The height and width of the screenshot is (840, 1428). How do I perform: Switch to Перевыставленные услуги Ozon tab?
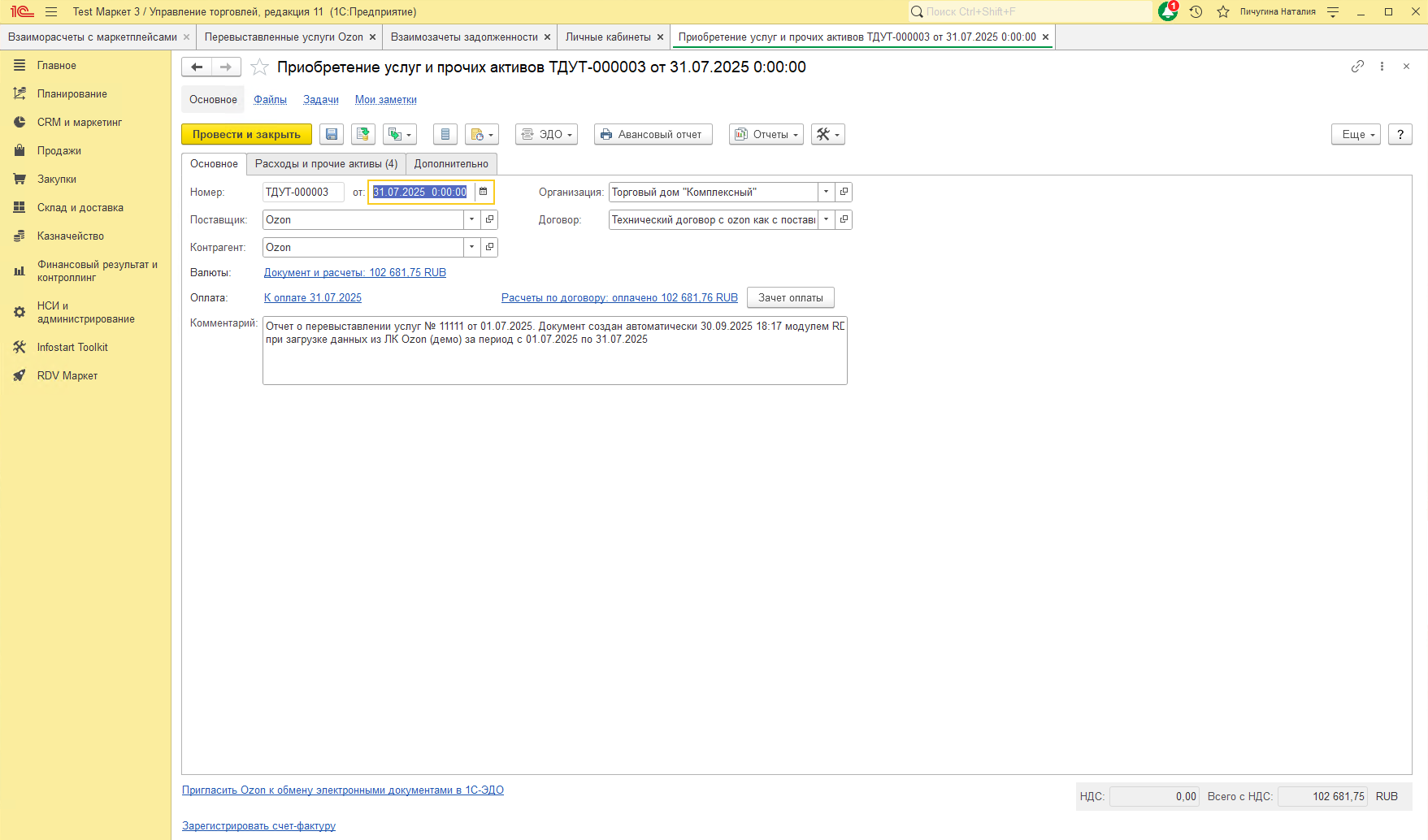284,37
